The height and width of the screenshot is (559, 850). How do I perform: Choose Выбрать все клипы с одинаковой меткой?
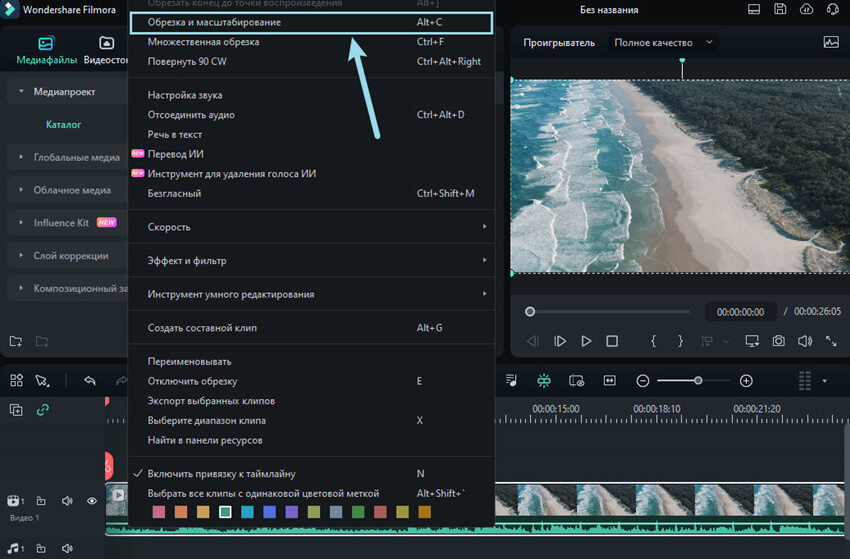point(311,493)
